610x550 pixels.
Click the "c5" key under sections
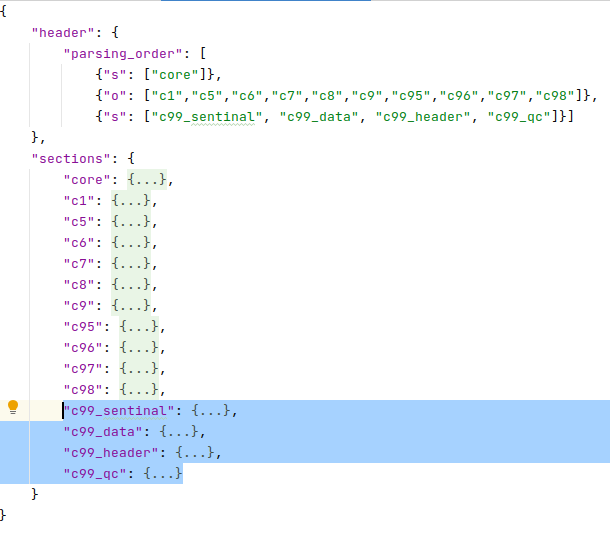79,222
